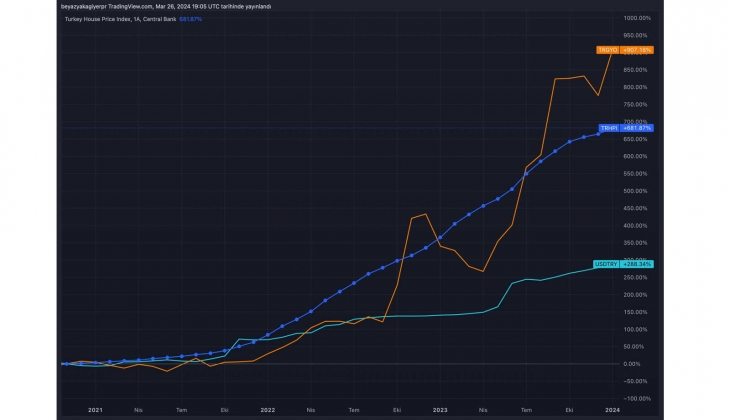Click the 250.00% price scale label

click(x=637, y=277)
